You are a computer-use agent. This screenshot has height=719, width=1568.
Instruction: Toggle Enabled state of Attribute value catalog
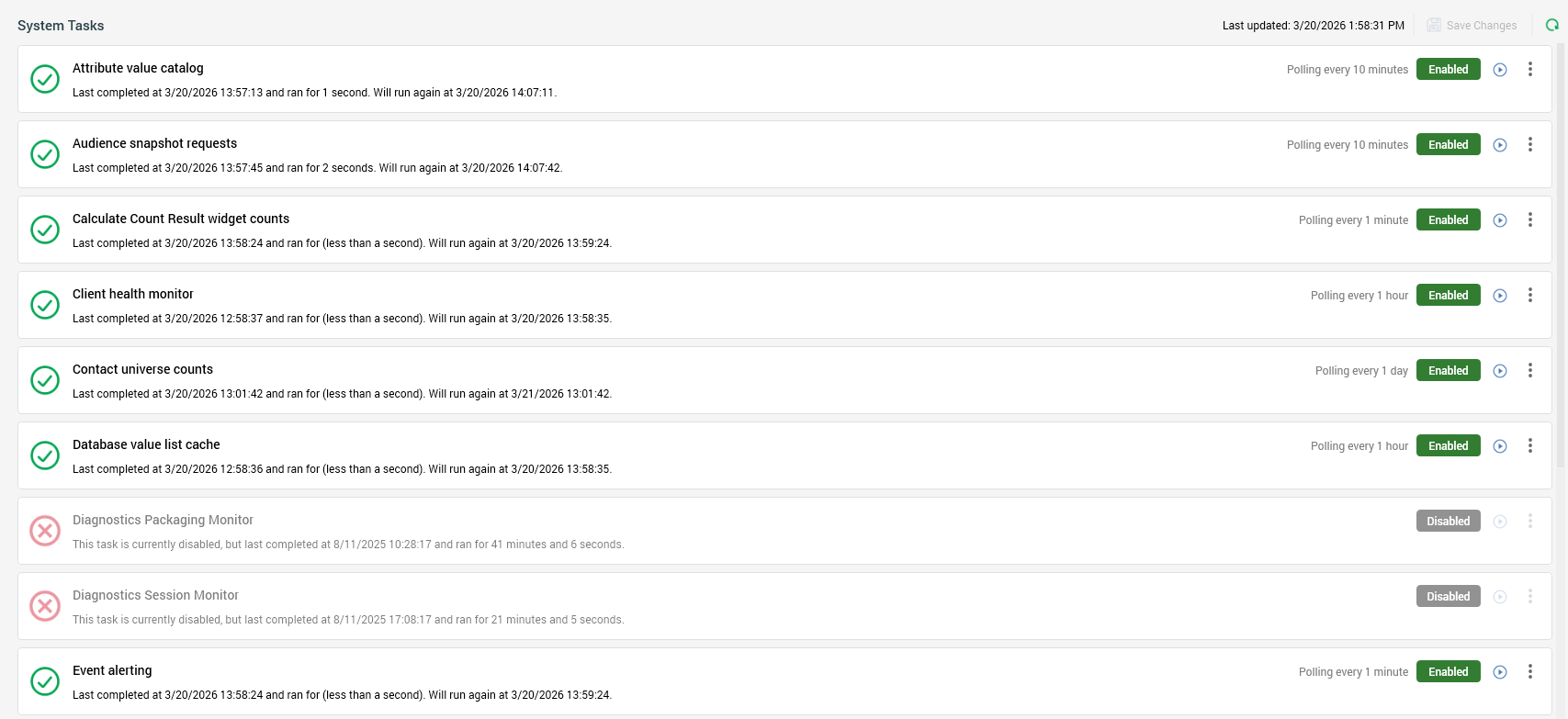1449,69
